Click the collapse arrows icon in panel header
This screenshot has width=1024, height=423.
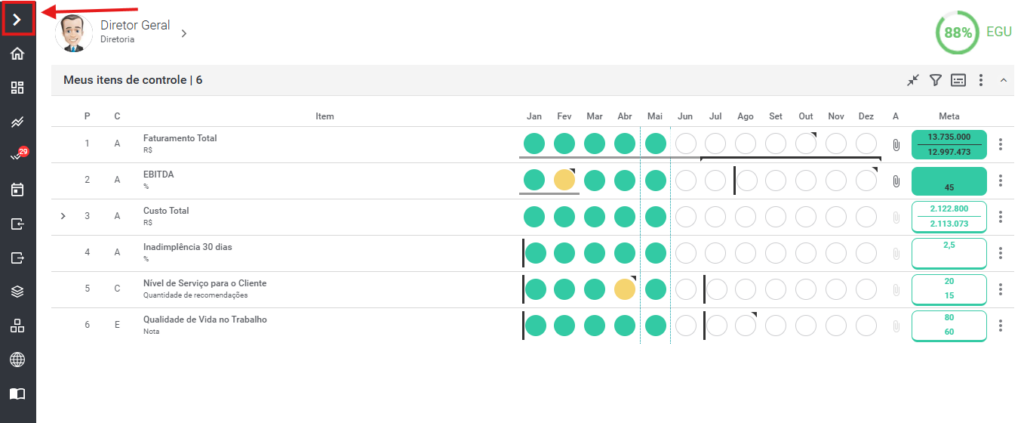click(x=913, y=80)
